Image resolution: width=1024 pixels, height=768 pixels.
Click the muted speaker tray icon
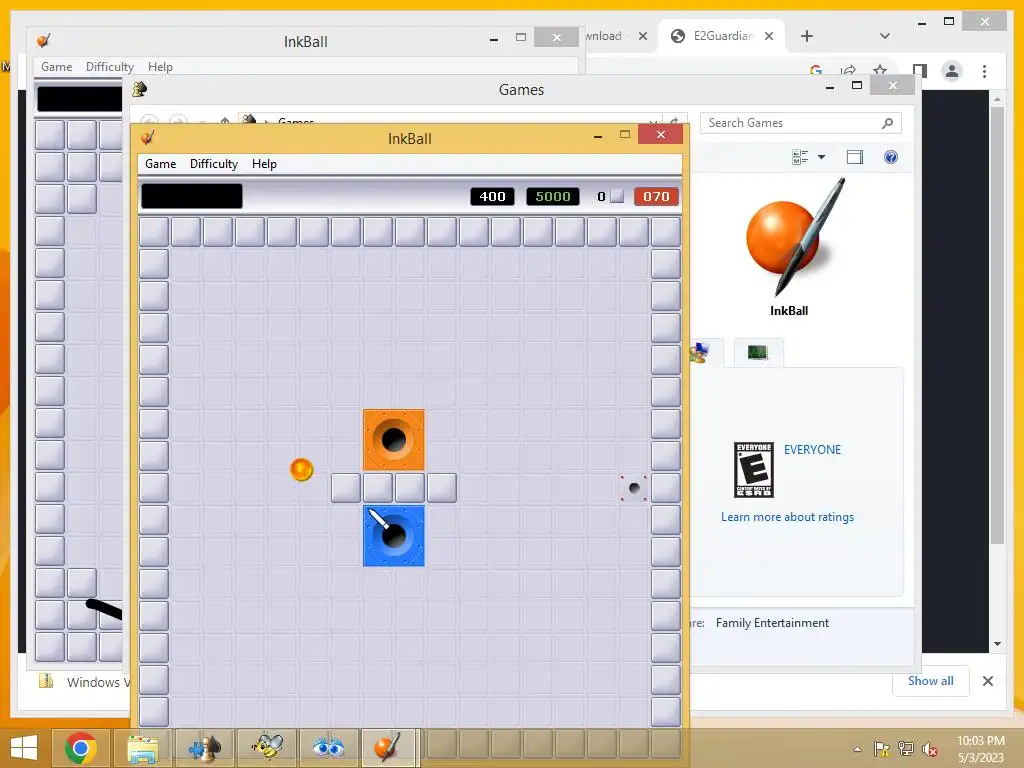pyautogui.click(x=929, y=749)
